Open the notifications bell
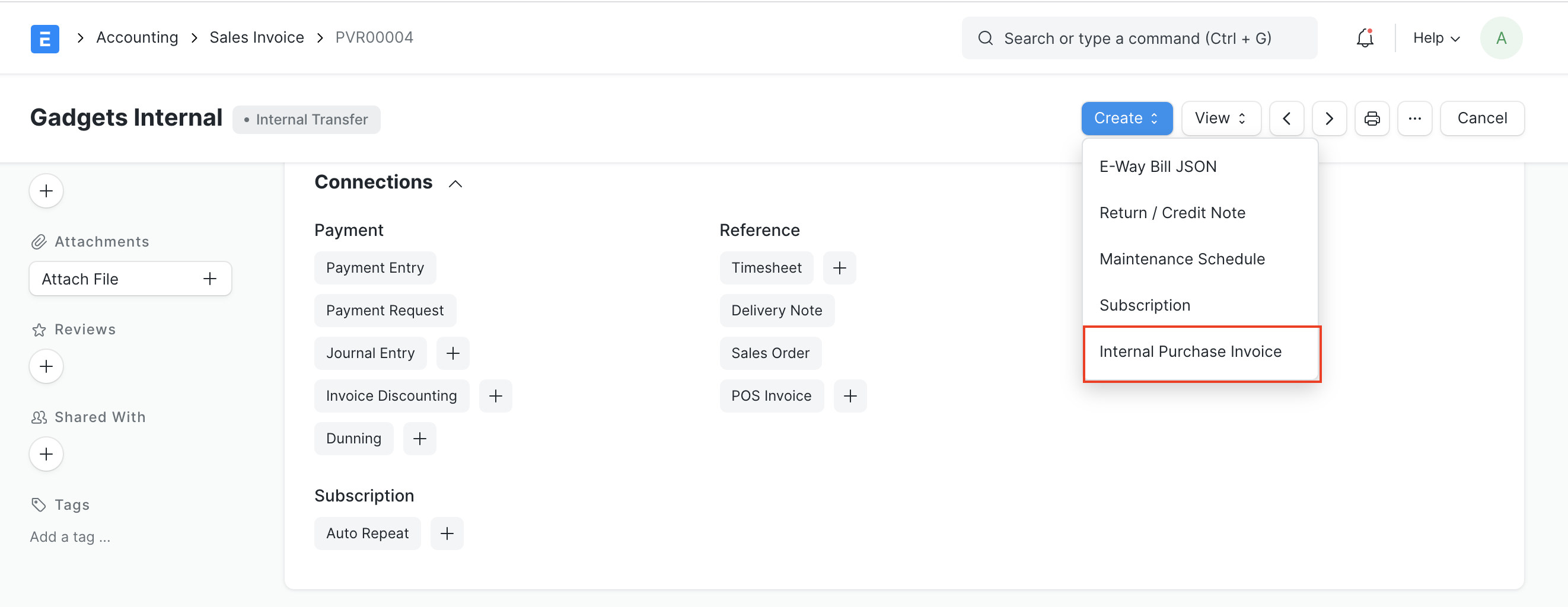The width and height of the screenshot is (1568, 607). 1365,39
